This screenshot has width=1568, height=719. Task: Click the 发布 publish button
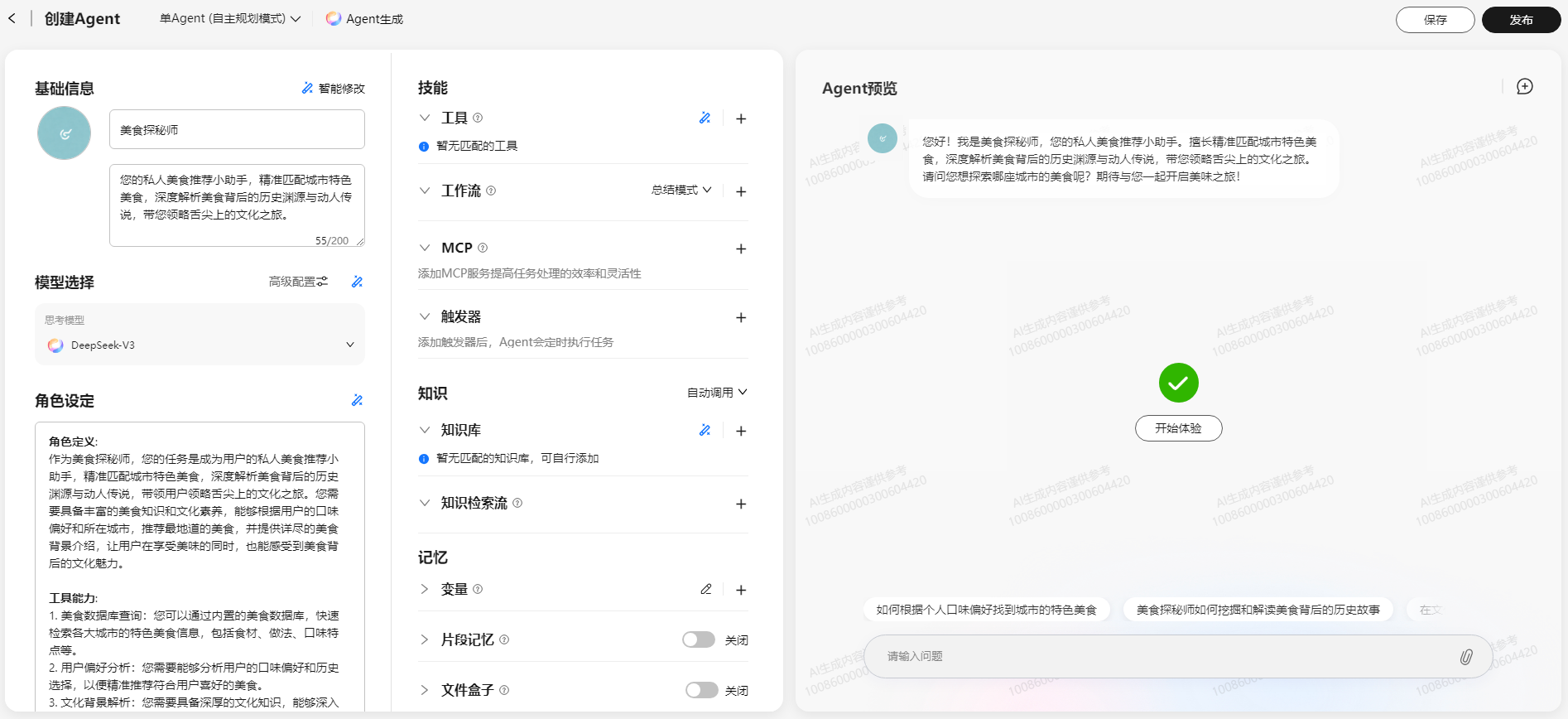pyautogui.click(x=1520, y=20)
